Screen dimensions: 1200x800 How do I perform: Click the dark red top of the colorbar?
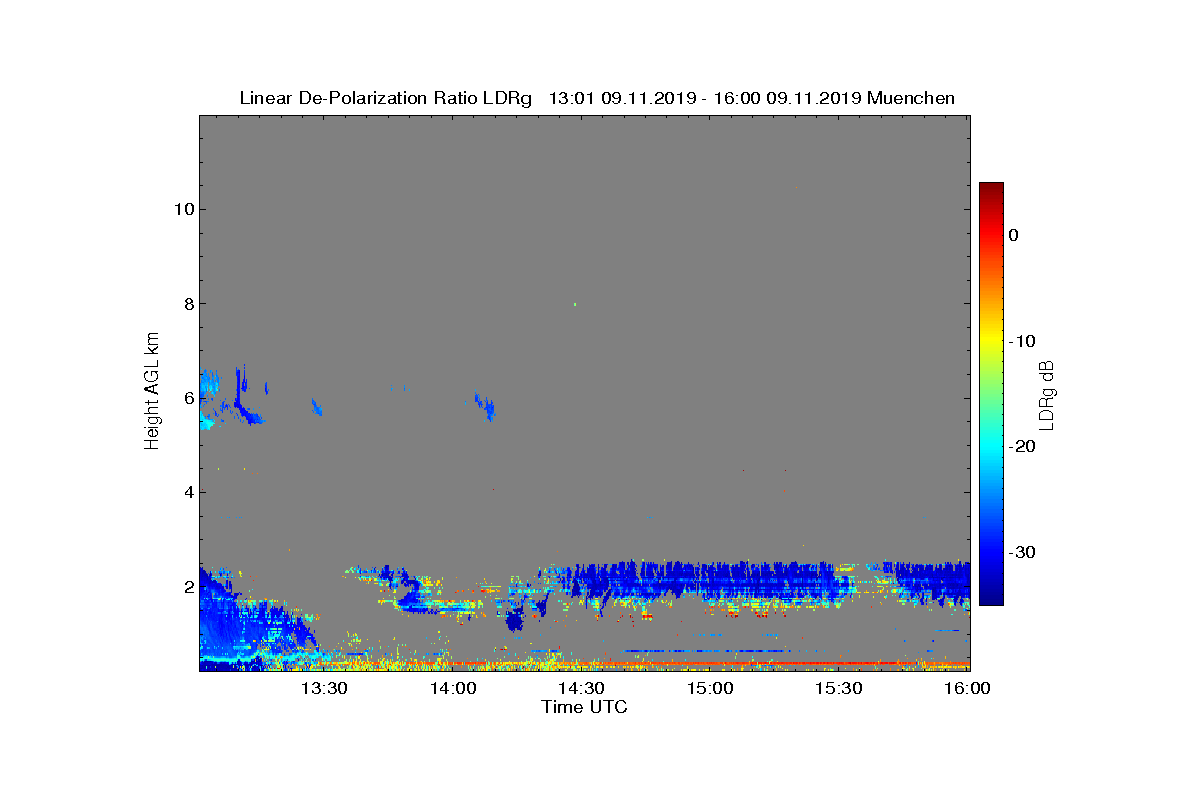point(991,190)
